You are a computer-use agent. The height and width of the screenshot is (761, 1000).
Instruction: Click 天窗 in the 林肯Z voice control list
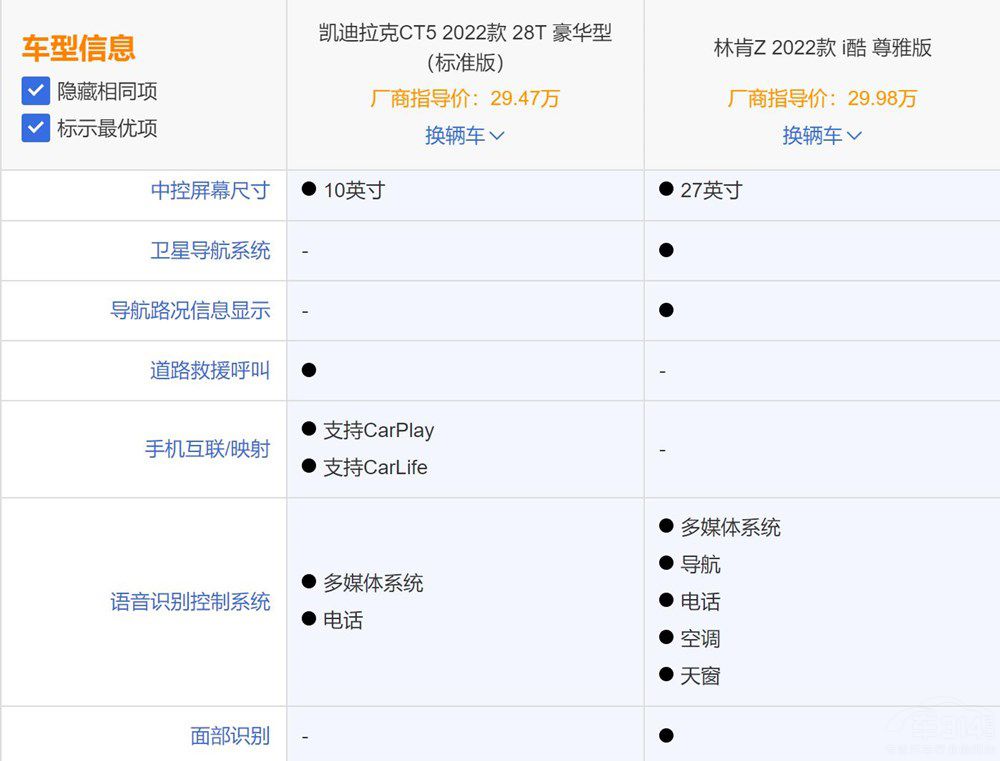tap(700, 677)
